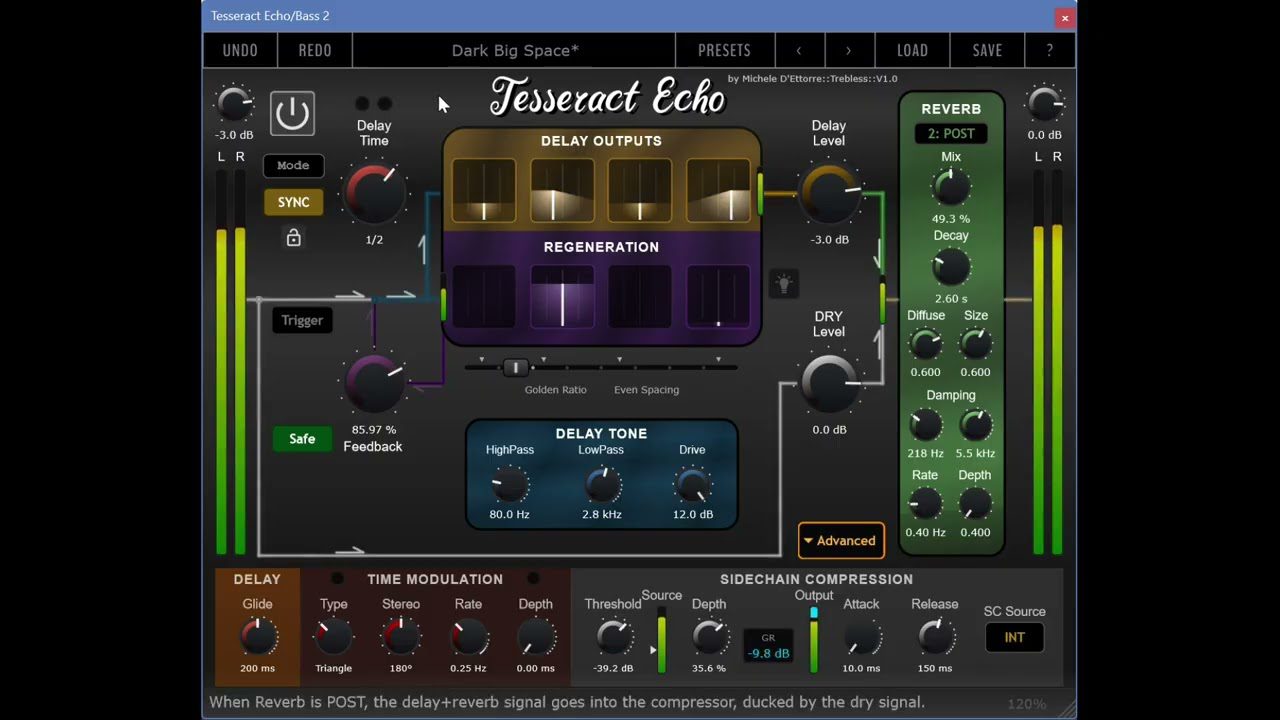Viewport: 1280px width, 720px height.
Task: Click the delay time lock icon
Action: tap(293, 238)
